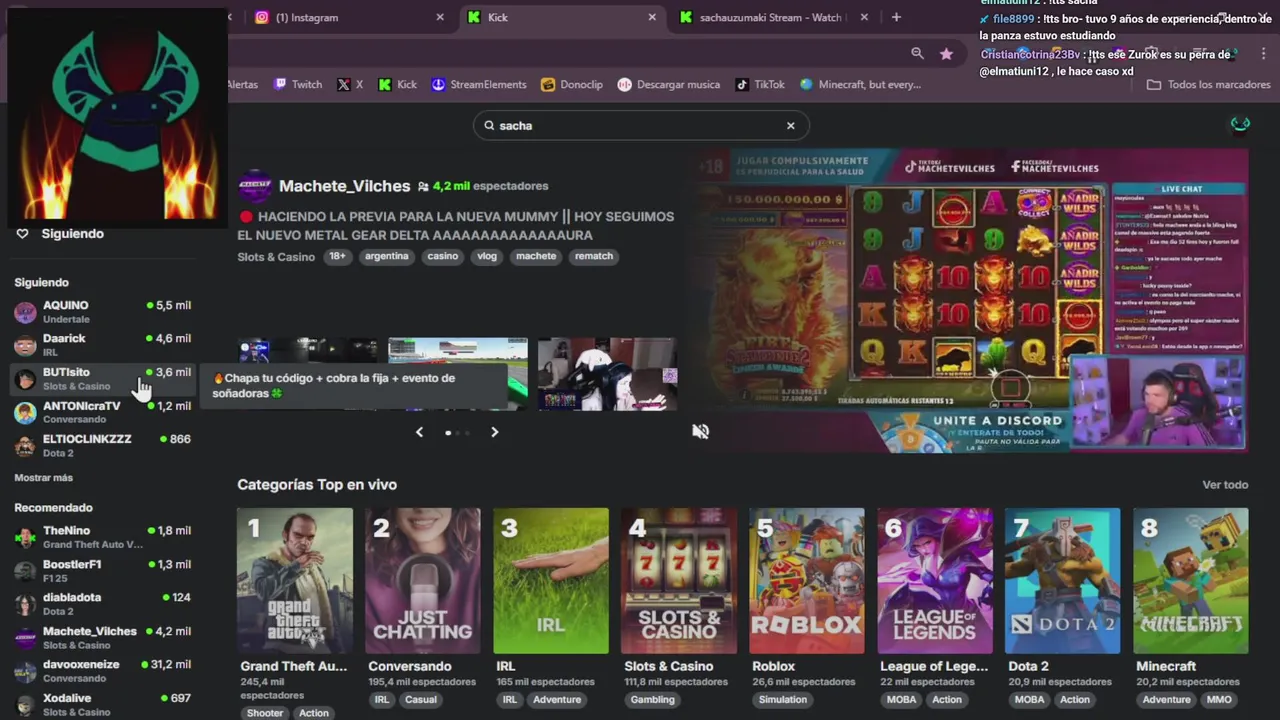
Task: Click Slots & Casino category under featured stream
Action: click(276, 256)
